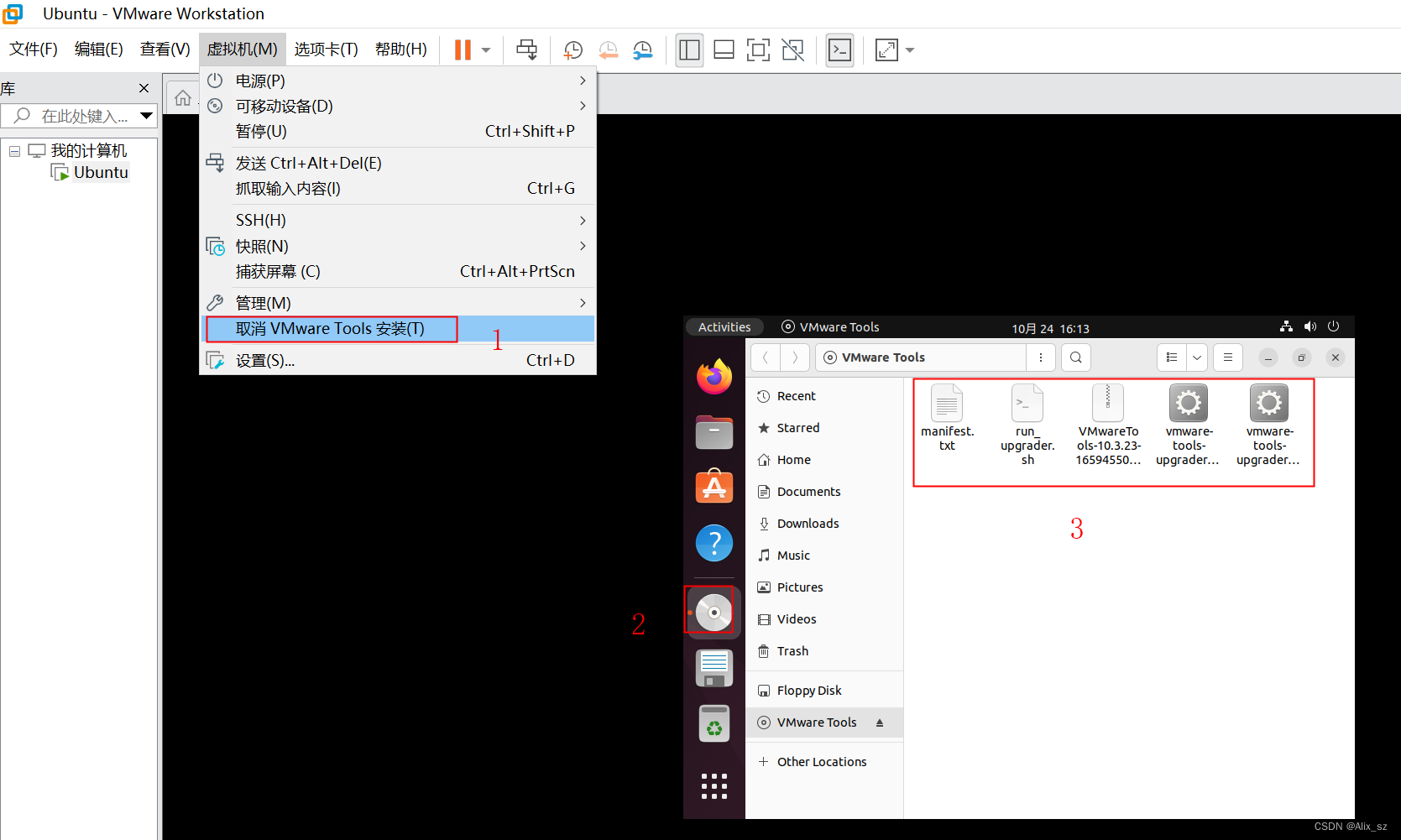
Task: Open hamburger menu in Files
Action: point(1228,357)
